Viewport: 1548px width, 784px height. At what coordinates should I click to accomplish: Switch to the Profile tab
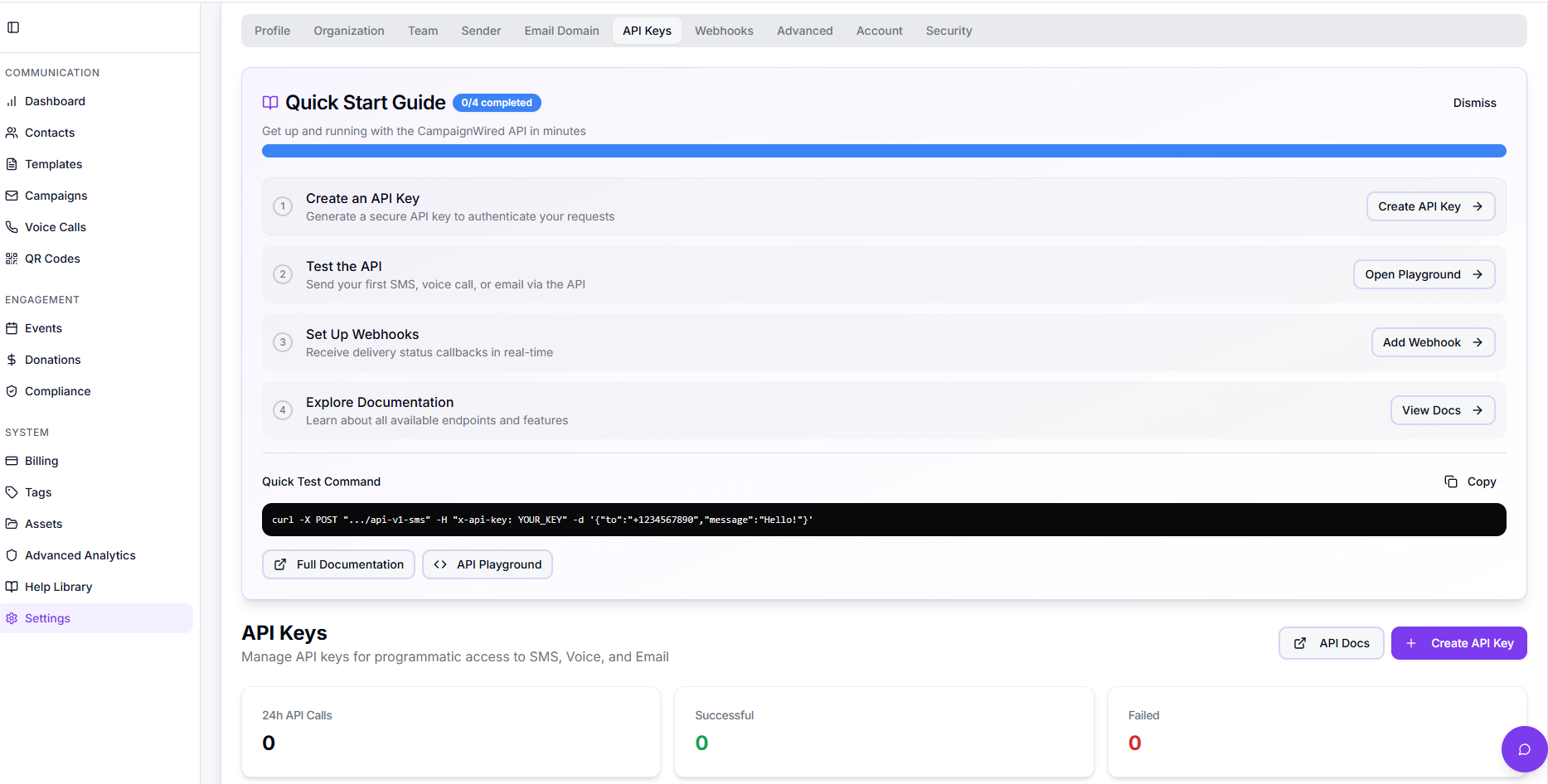[x=272, y=31]
